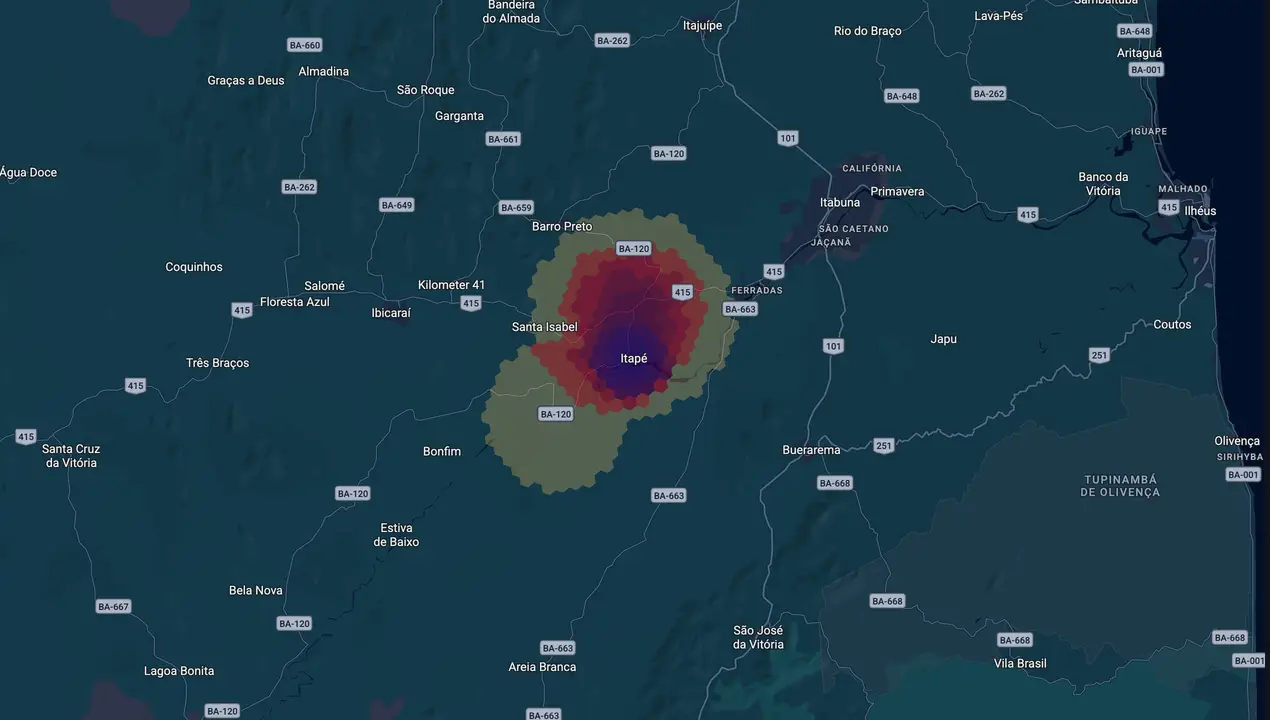Select the Aritaguá label

[x=1140, y=52]
